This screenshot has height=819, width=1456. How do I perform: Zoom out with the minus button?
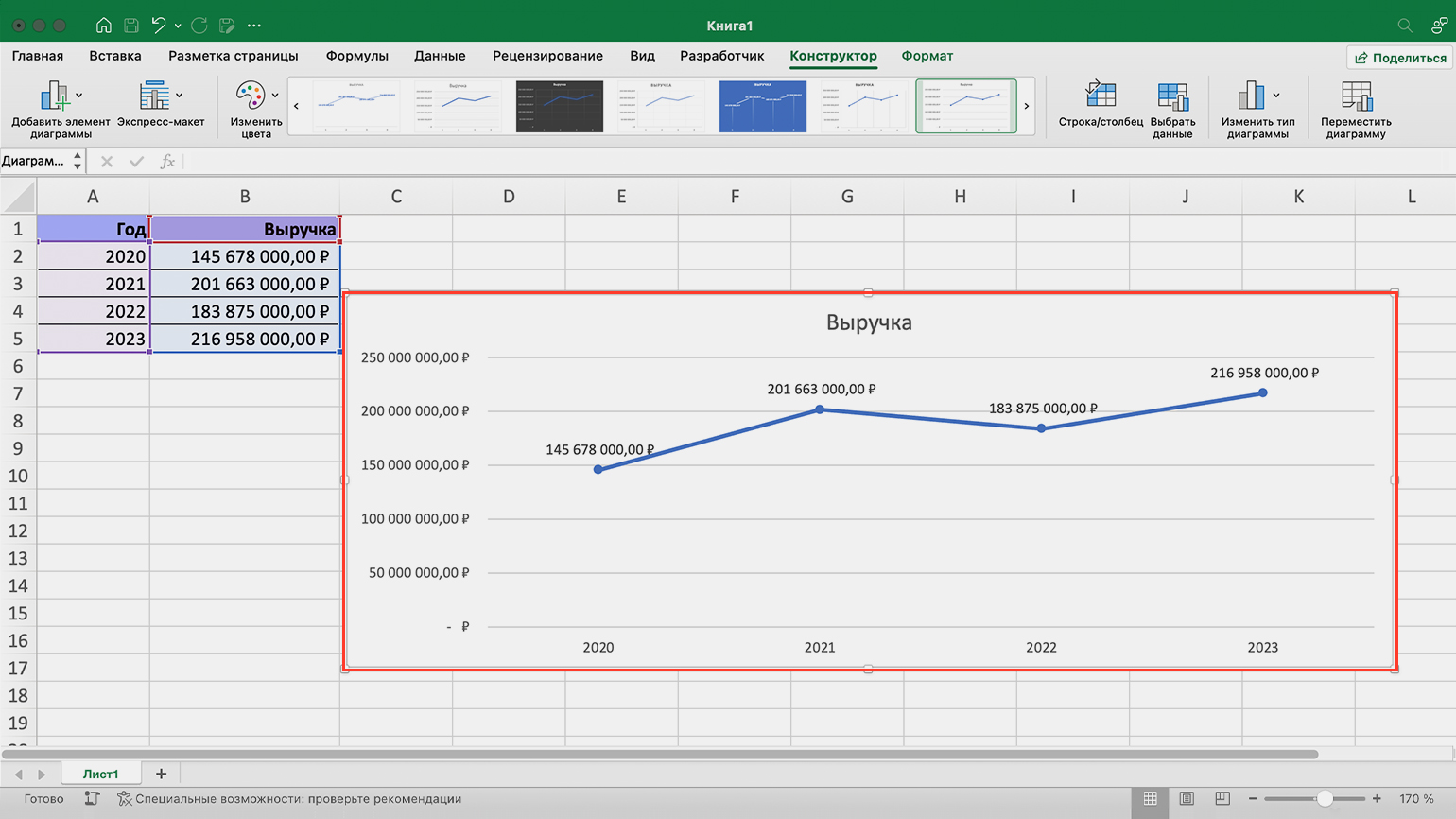[1253, 799]
